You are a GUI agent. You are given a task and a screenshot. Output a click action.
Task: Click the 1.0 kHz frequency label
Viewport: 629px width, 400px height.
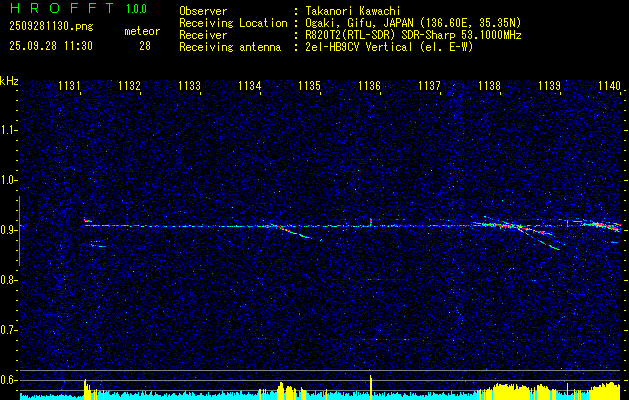click(9, 180)
